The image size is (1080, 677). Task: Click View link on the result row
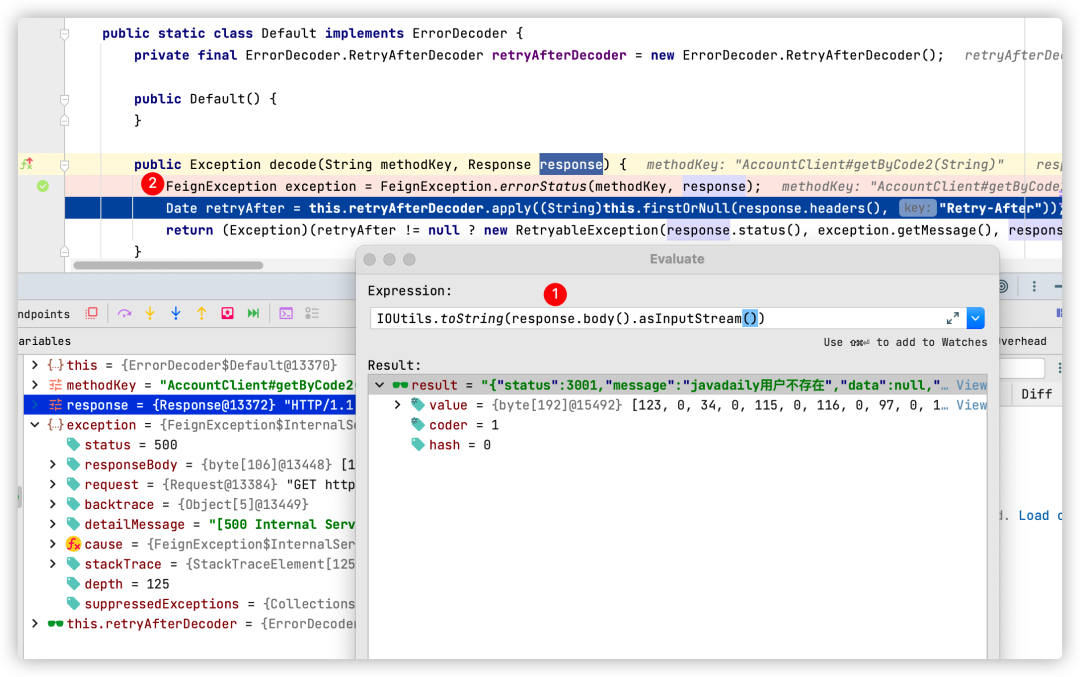(971, 385)
